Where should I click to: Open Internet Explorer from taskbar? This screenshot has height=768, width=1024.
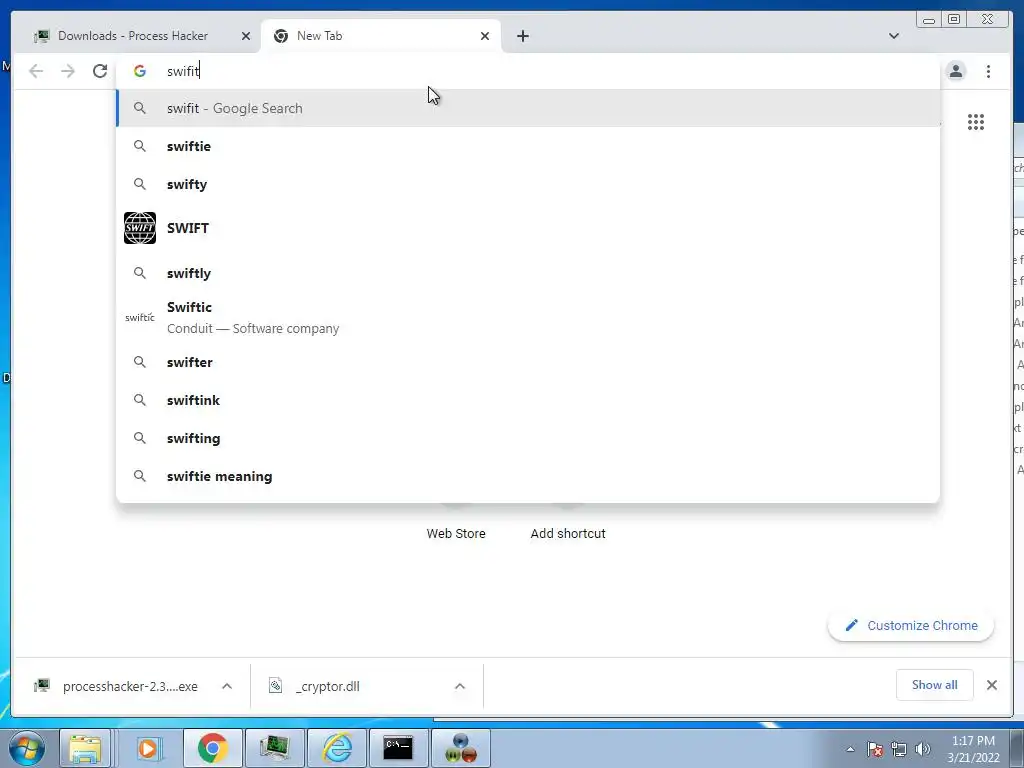pyautogui.click(x=337, y=748)
